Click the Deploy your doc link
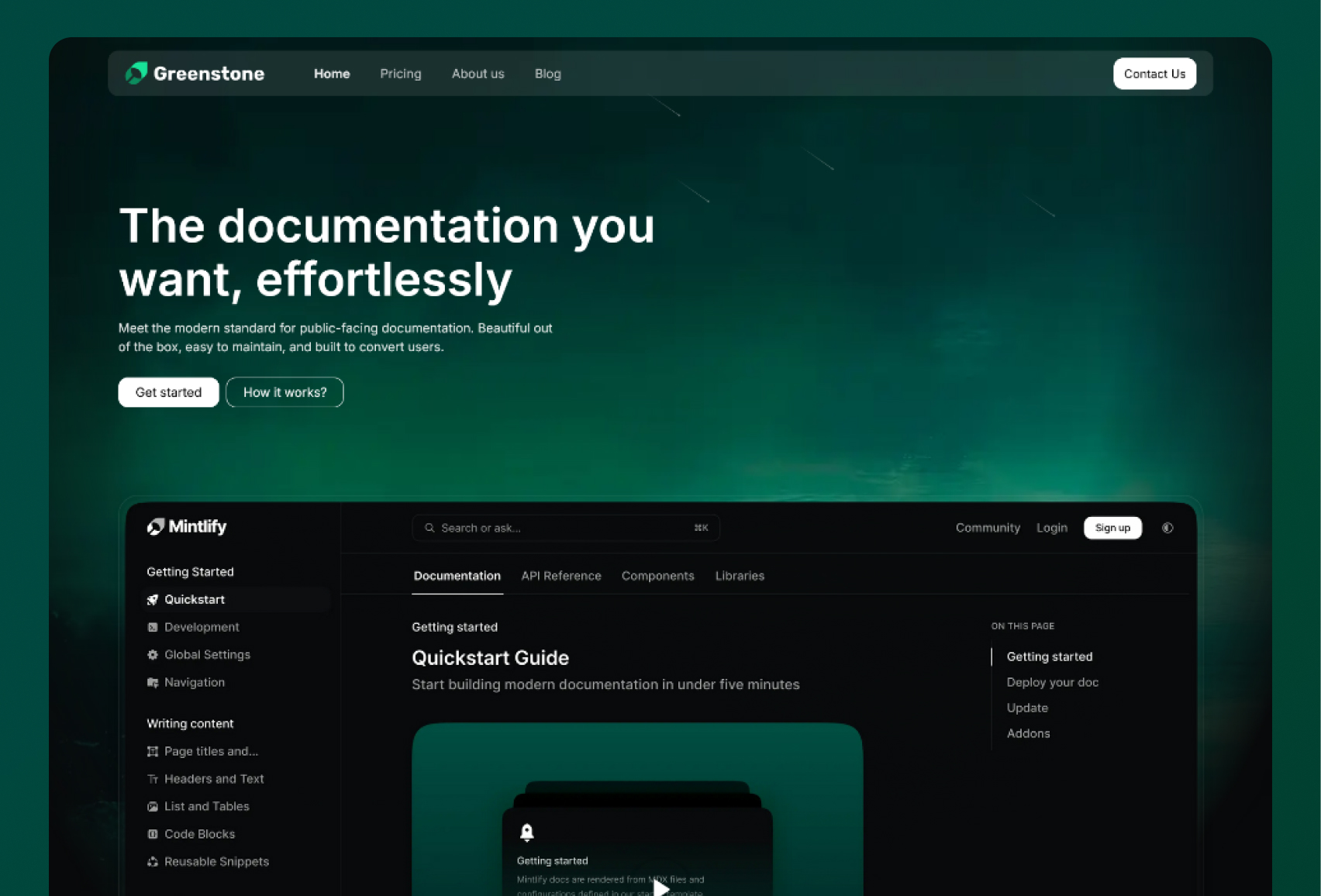1321x896 pixels. click(x=1052, y=682)
